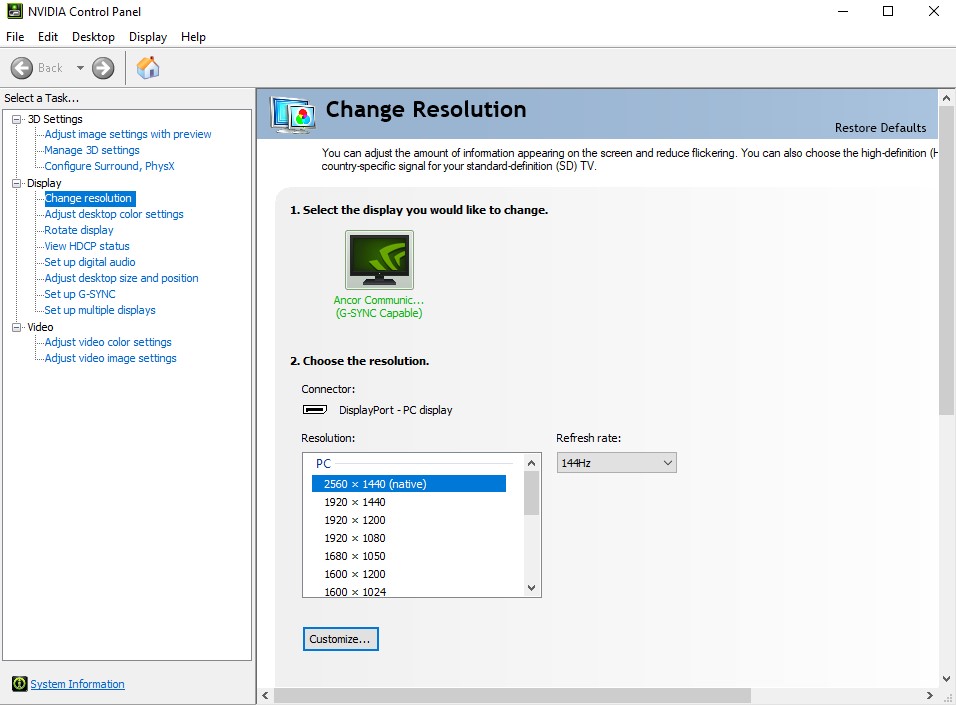Open the Refresh rate 144Hz dropdown
956x706 pixels.
pyautogui.click(x=616, y=463)
